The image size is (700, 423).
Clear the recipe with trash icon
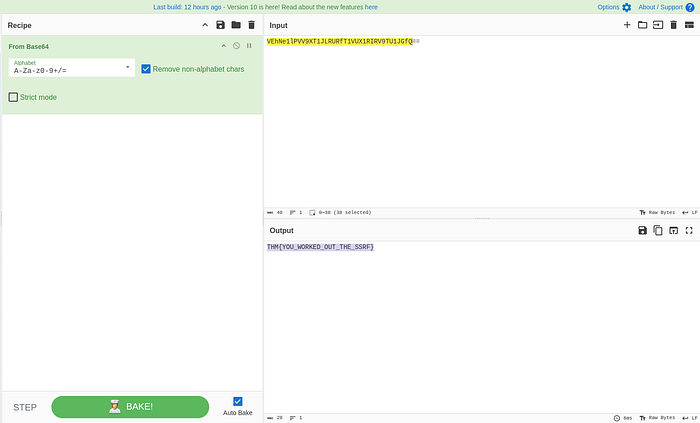pyautogui.click(x=251, y=25)
